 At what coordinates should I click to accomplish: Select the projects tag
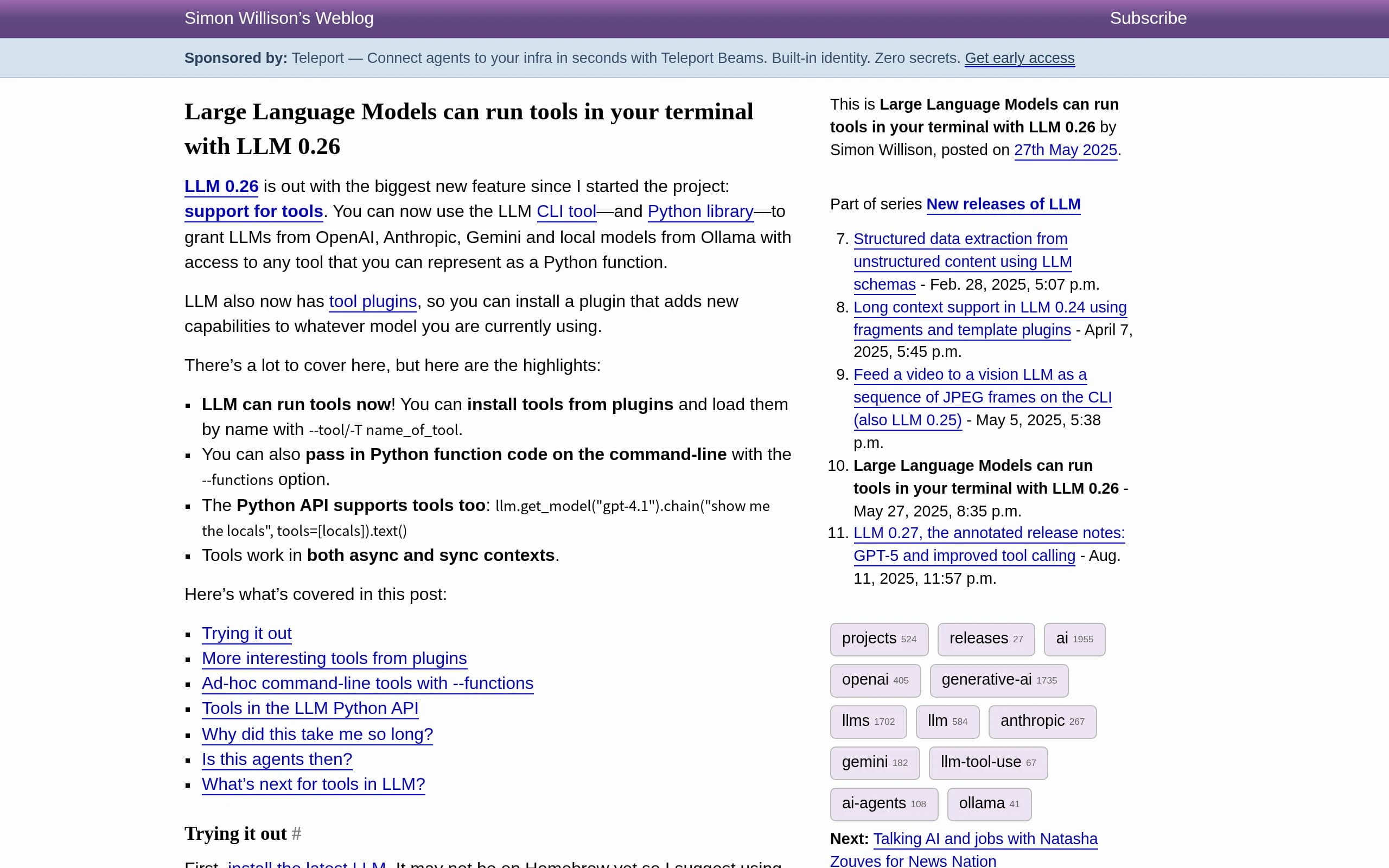[x=879, y=639]
